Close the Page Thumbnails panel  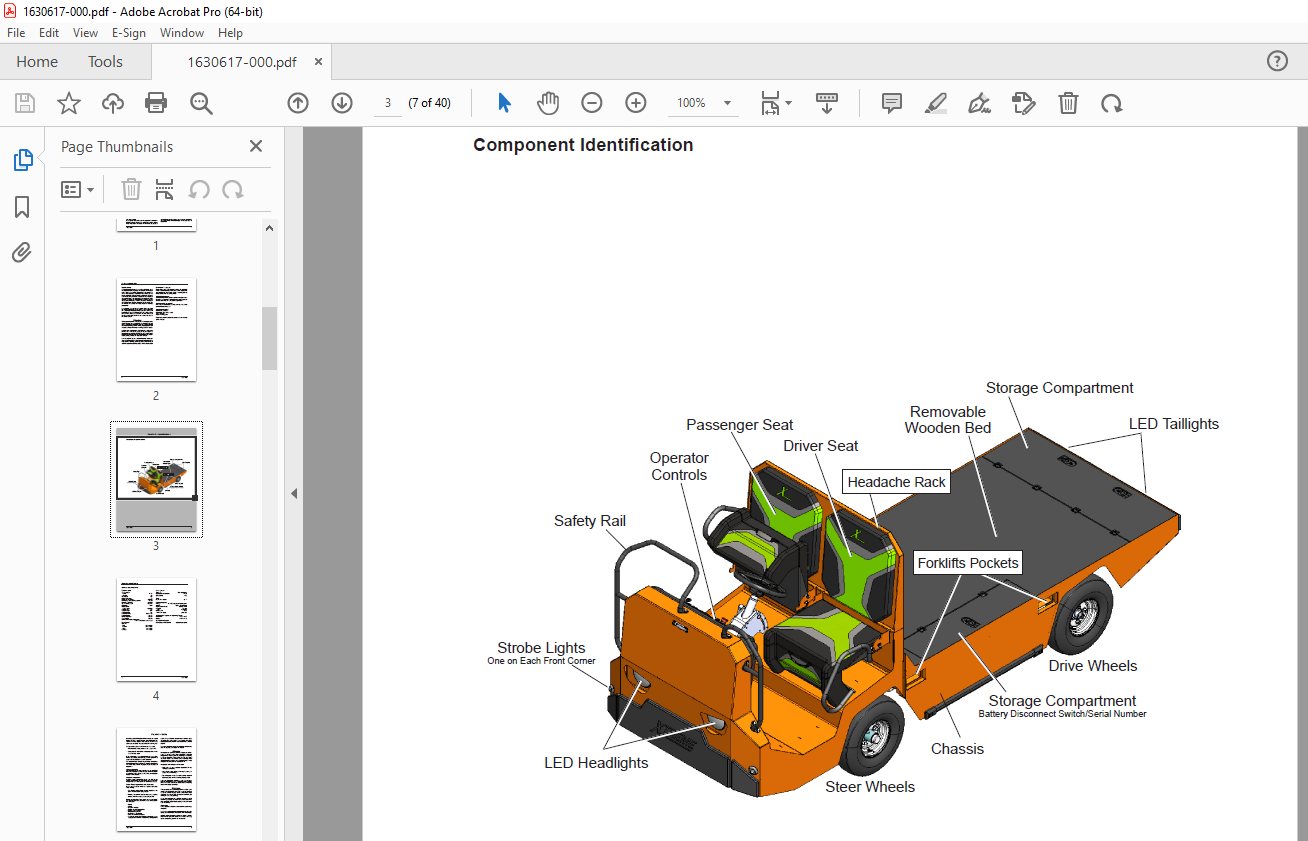click(x=256, y=146)
